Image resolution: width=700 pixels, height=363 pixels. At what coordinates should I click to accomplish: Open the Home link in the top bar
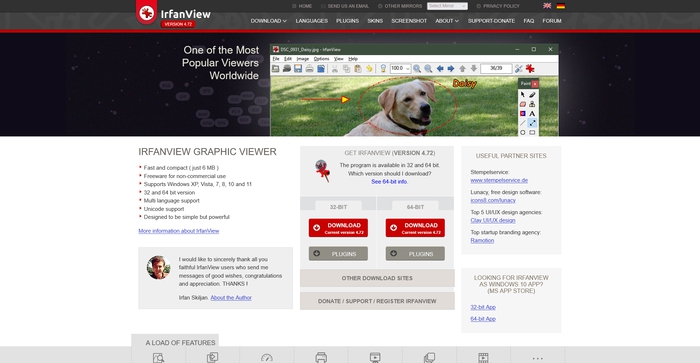302,6
